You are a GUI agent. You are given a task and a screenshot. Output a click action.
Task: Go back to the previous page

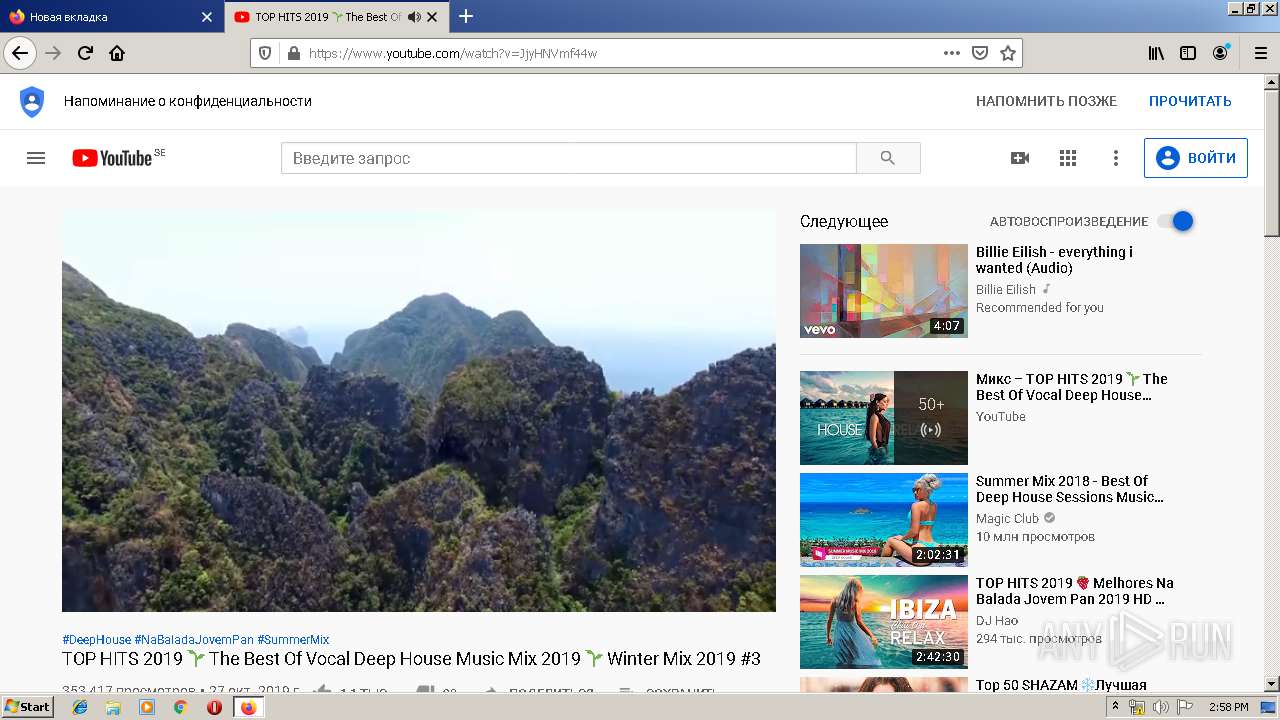[x=20, y=53]
